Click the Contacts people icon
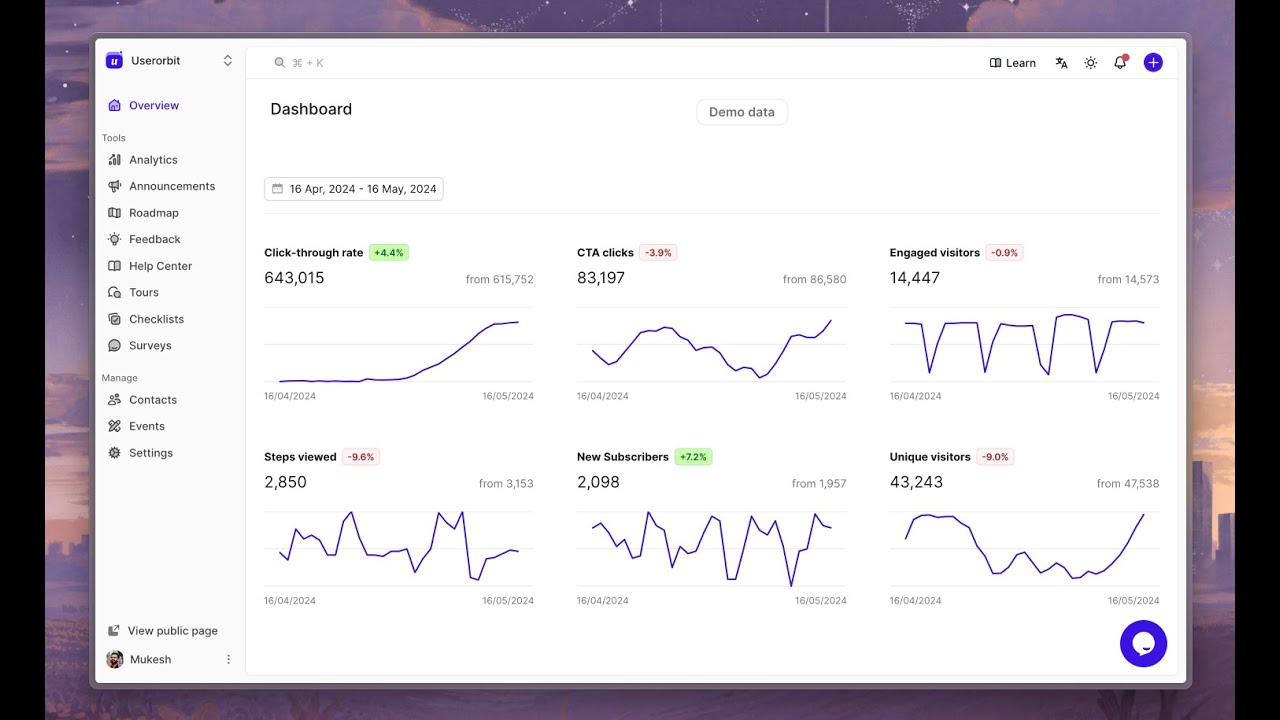 click(114, 400)
